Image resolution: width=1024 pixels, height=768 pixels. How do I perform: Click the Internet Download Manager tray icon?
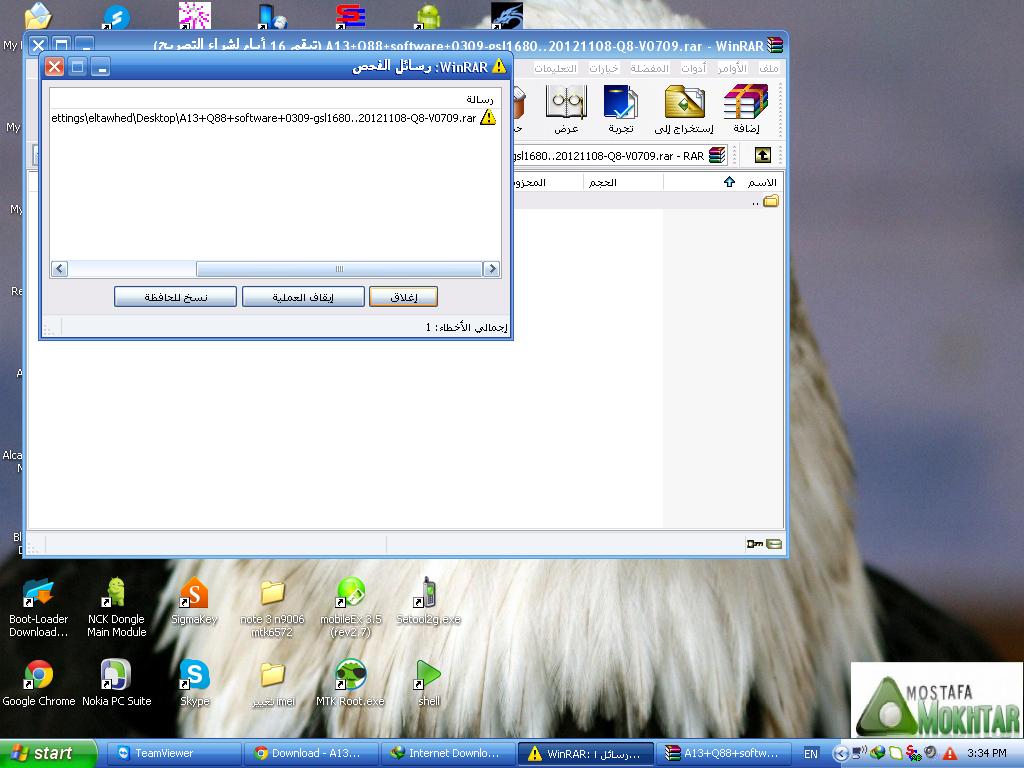click(x=877, y=753)
